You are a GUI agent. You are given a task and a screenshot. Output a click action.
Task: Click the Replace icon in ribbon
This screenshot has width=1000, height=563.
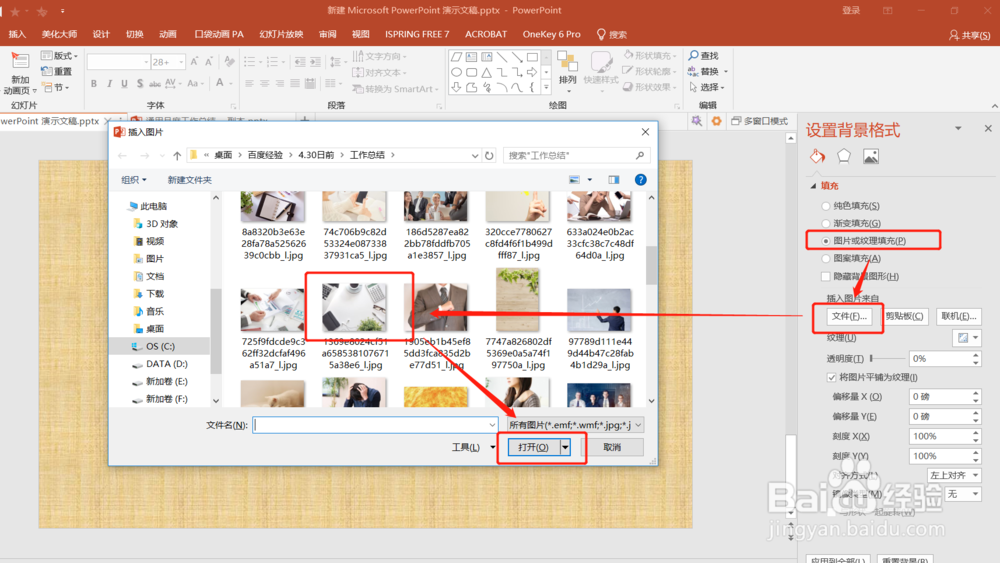click(x=693, y=71)
